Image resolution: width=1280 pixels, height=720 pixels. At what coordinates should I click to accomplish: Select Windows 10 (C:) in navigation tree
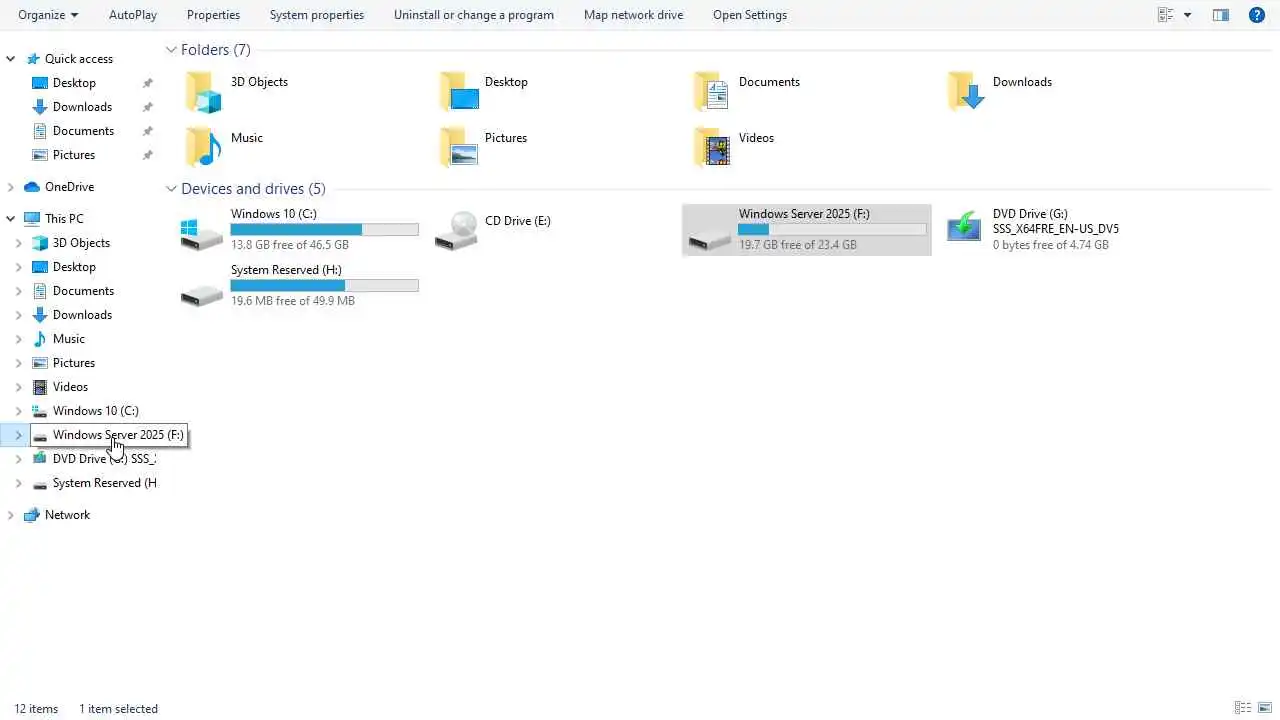tap(96, 411)
